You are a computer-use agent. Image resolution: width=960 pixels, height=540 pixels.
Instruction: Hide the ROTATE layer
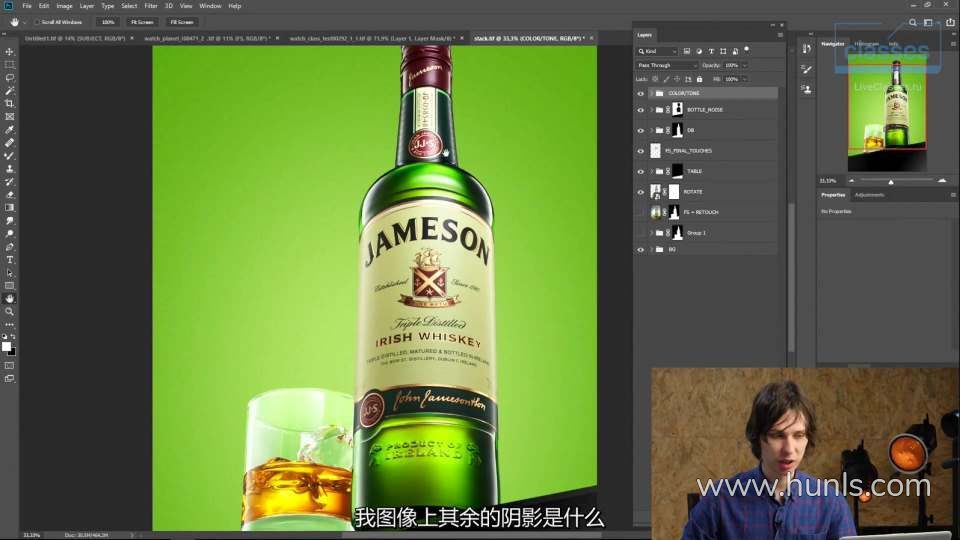coord(640,192)
